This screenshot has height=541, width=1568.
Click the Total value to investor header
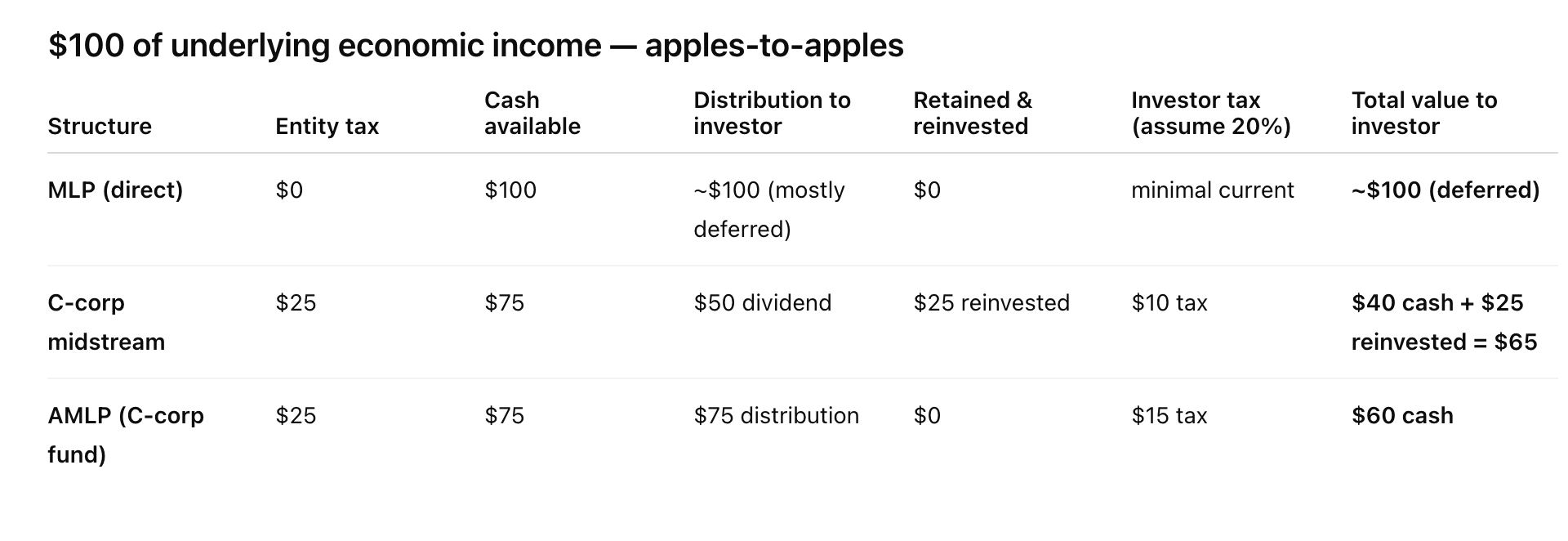(x=1423, y=113)
